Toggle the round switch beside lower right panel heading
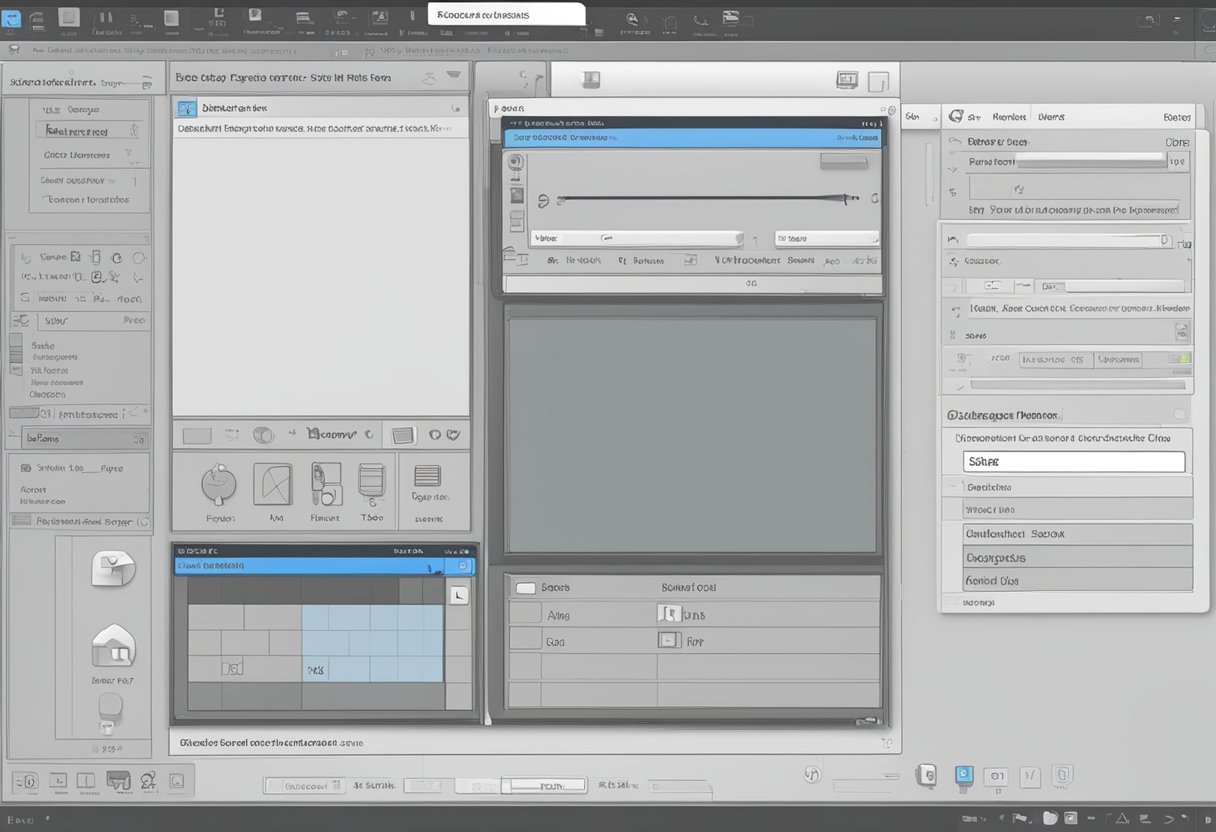Screen dimensions: 1216x832 point(1181,414)
